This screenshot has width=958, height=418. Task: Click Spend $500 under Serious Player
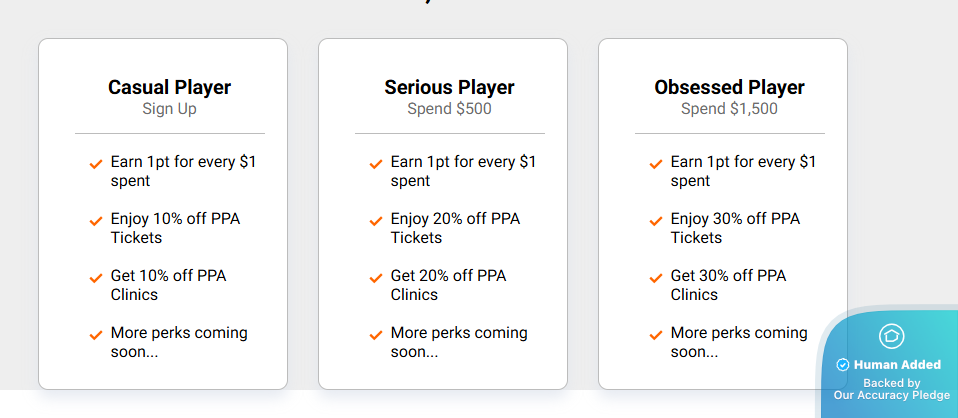coord(449,109)
